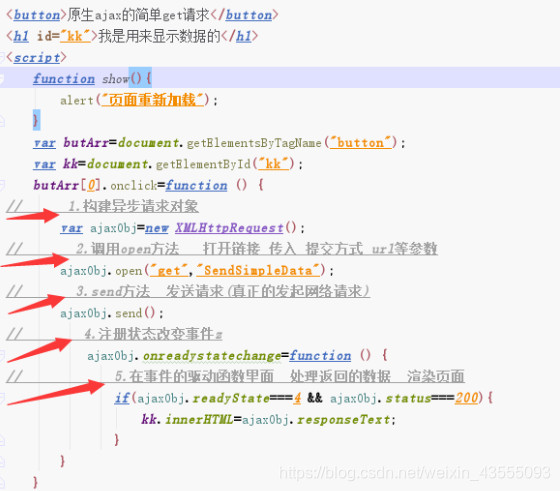Click the onclick property
The image size is (560, 491).
(133, 186)
